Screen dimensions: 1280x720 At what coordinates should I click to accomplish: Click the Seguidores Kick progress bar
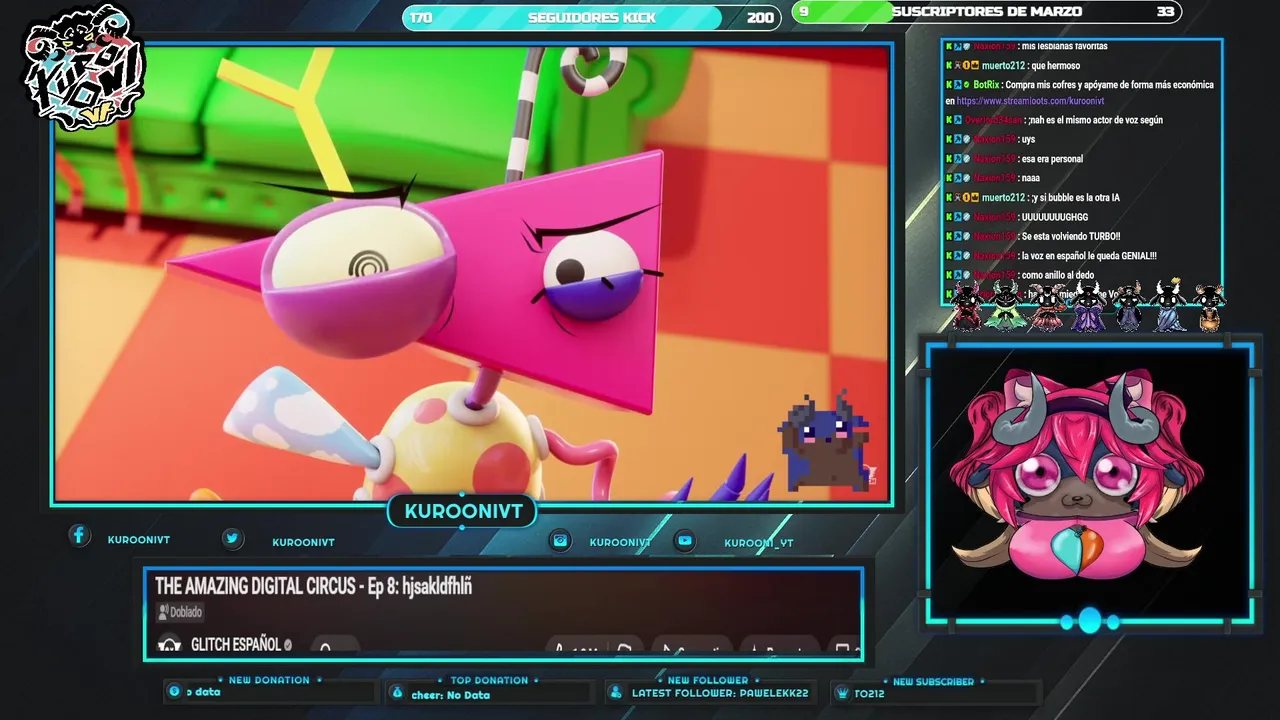(x=592, y=17)
